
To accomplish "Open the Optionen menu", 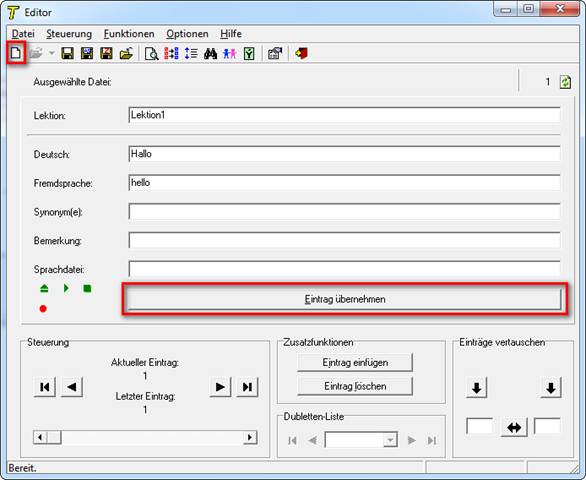I will pyautogui.click(x=187, y=34).
